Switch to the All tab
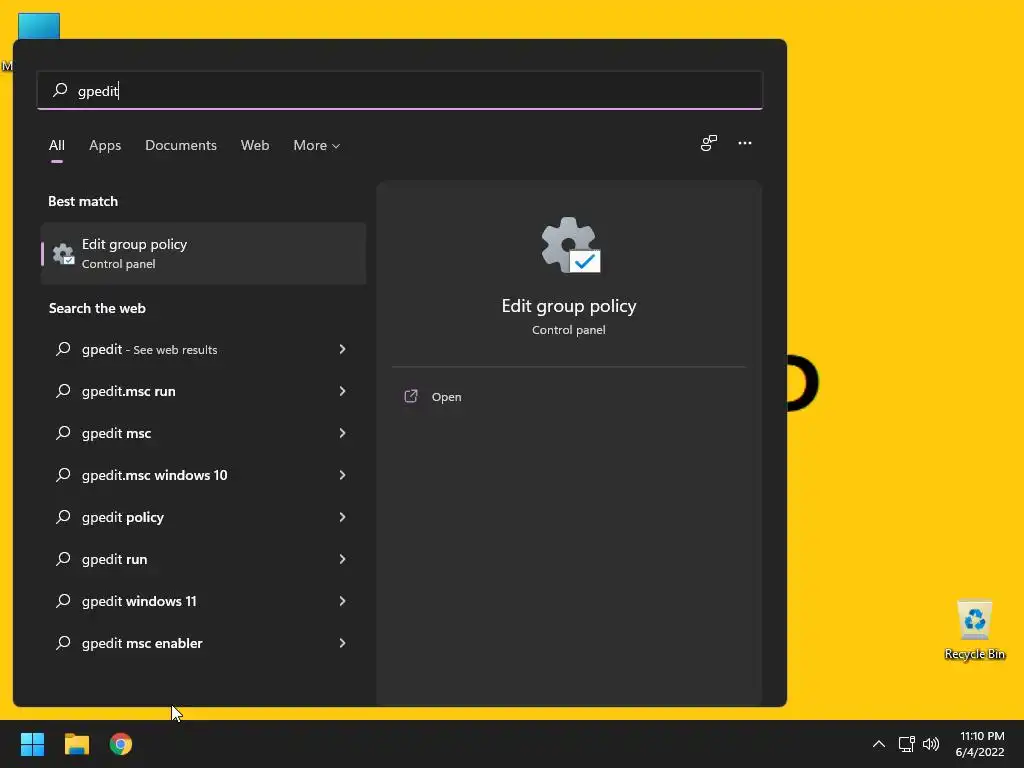Image resolution: width=1024 pixels, height=768 pixels. (x=57, y=145)
